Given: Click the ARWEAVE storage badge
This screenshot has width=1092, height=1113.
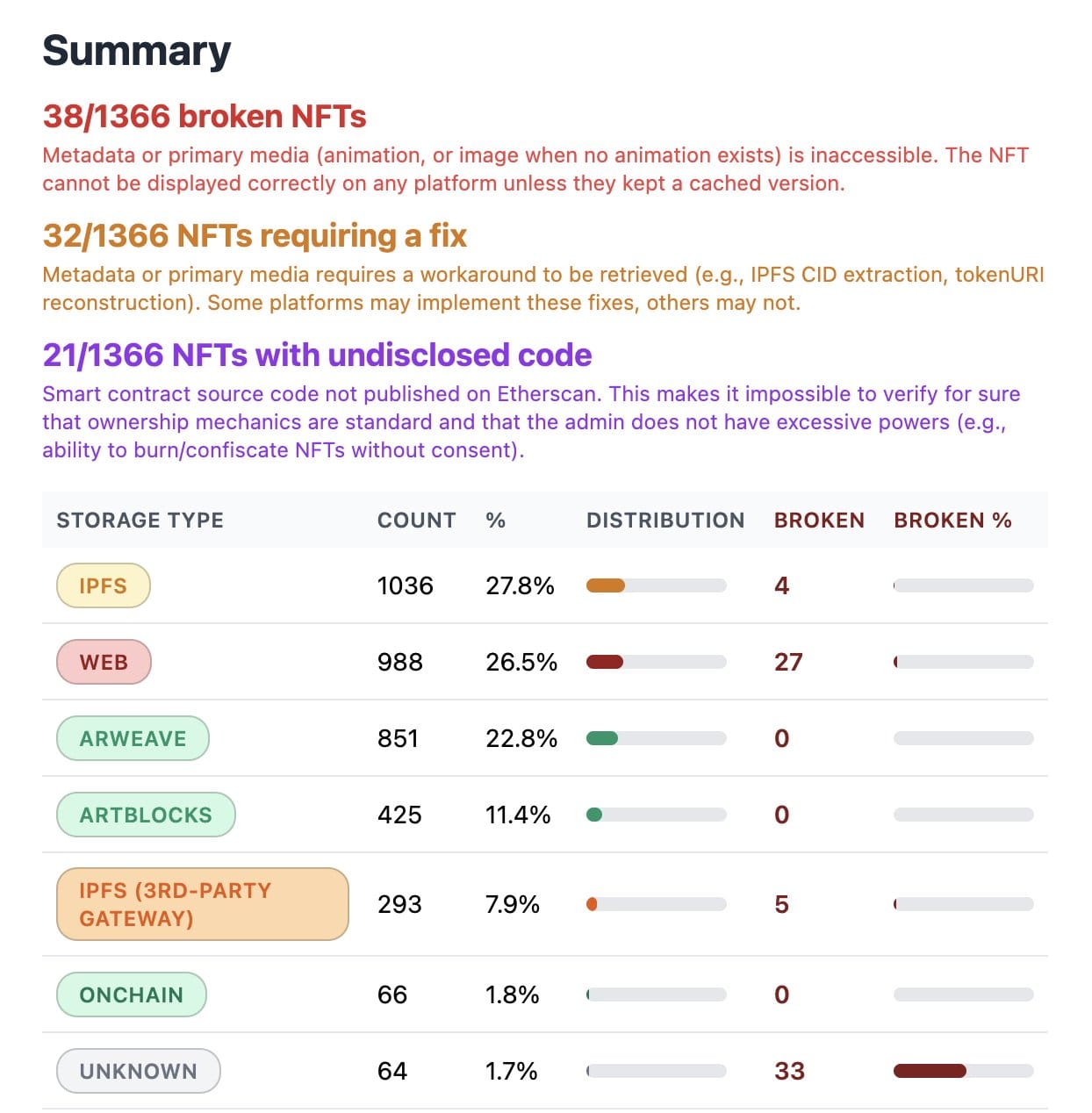Looking at the screenshot, I should tap(133, 738).
